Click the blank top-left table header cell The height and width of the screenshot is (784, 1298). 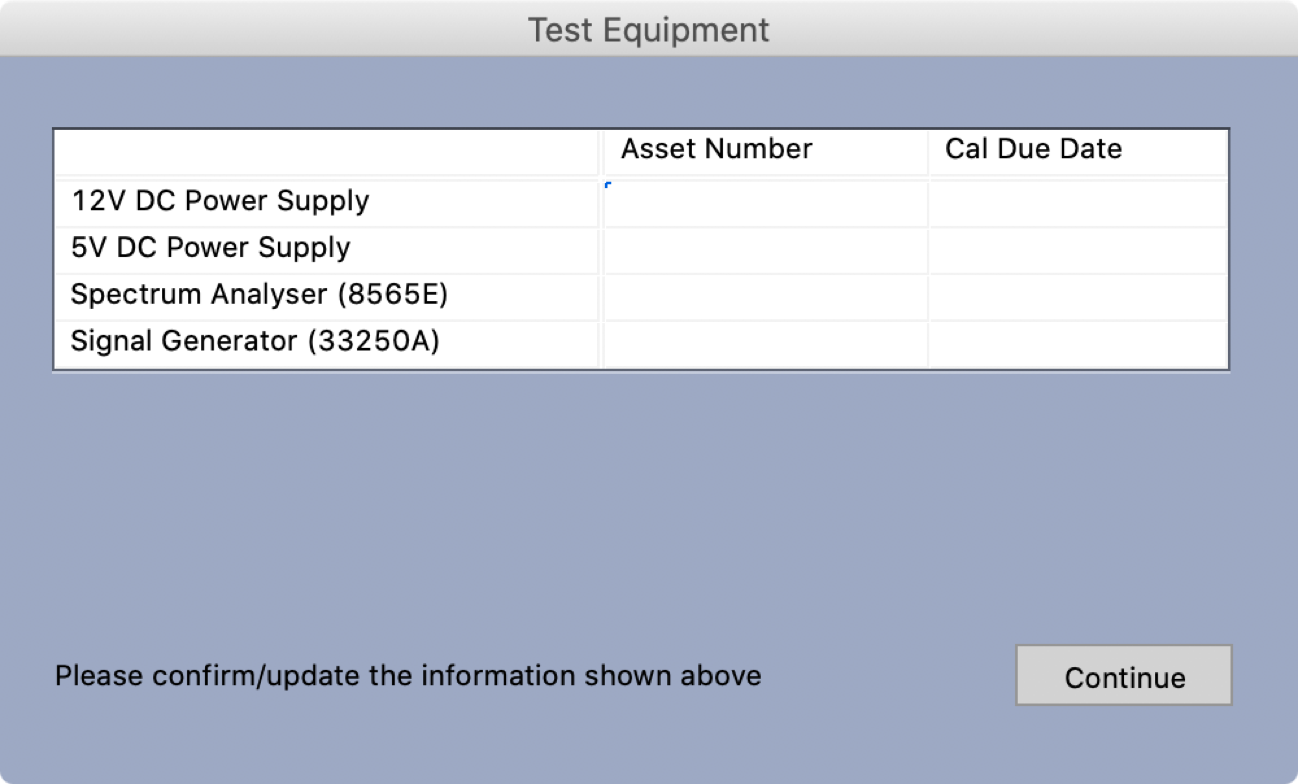tap(326, 152)
